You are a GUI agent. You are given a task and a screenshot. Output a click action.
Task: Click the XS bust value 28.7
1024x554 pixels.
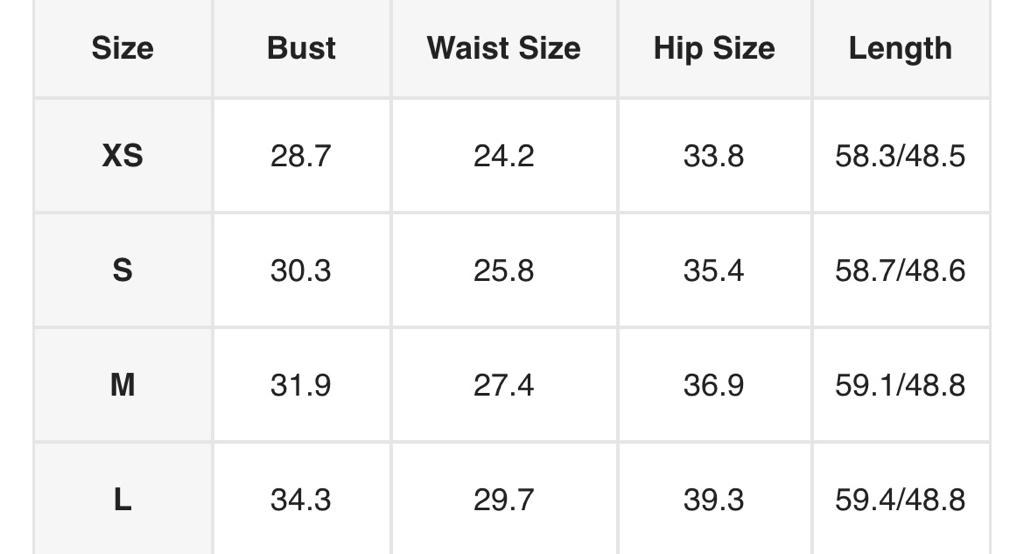tap(300, 156)
